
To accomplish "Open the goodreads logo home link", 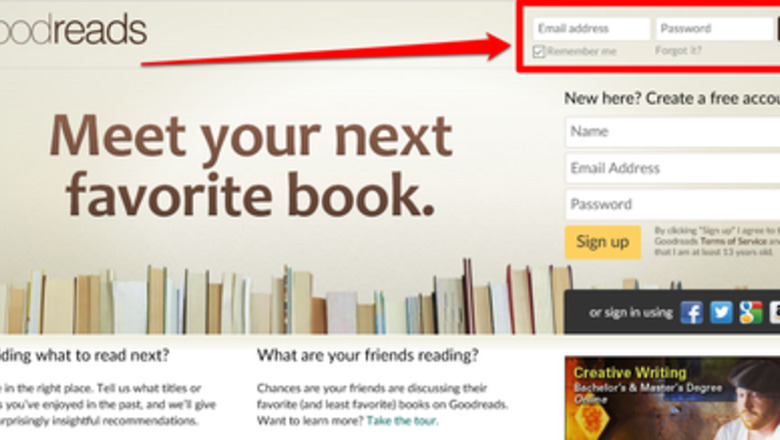I will click(73, 30).
